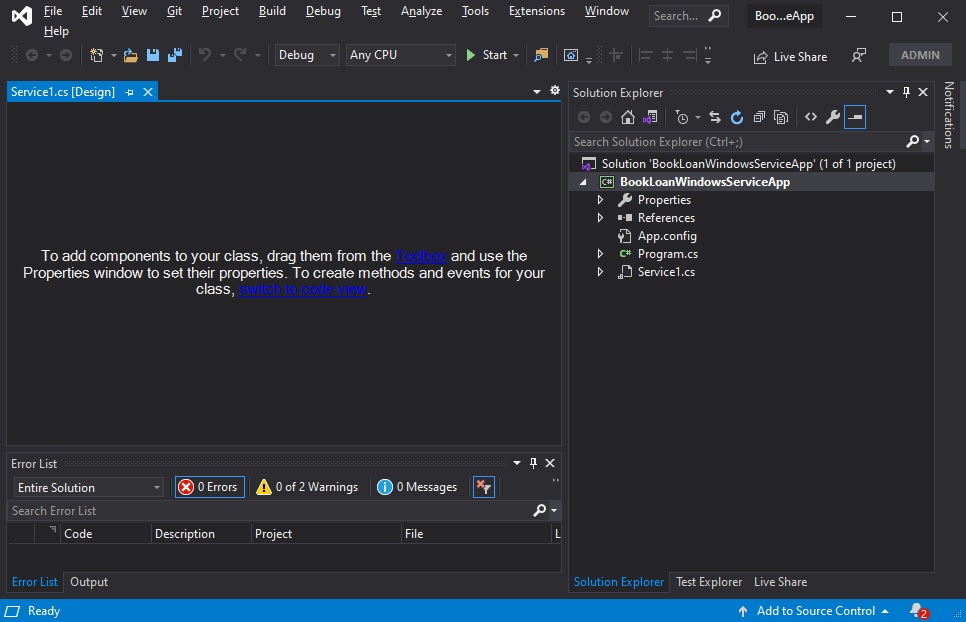Click the Search Solution Explorer field
The height and width of the screenshot is (622, 966).
738,142
